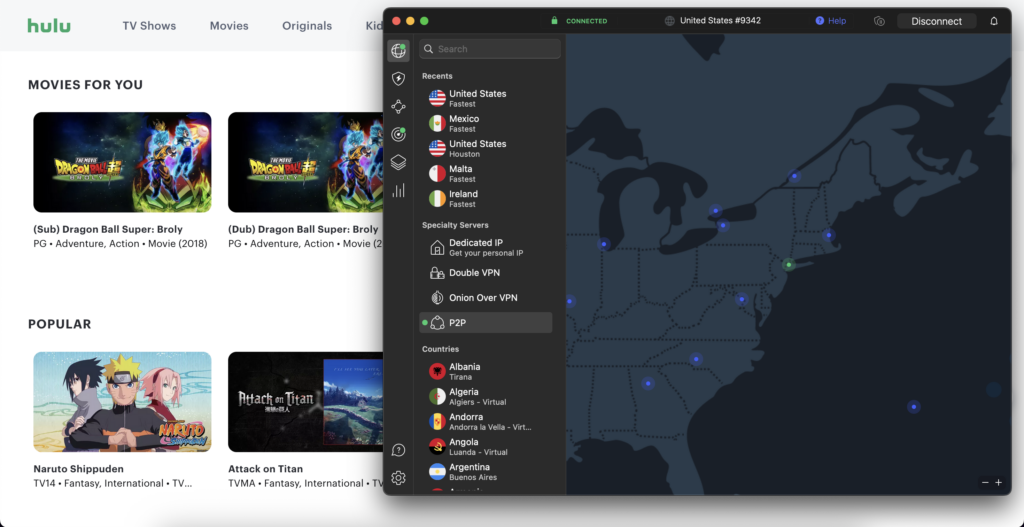1024x527 pixels.
Task: Click the hulu logo
Action: (49, 26)
